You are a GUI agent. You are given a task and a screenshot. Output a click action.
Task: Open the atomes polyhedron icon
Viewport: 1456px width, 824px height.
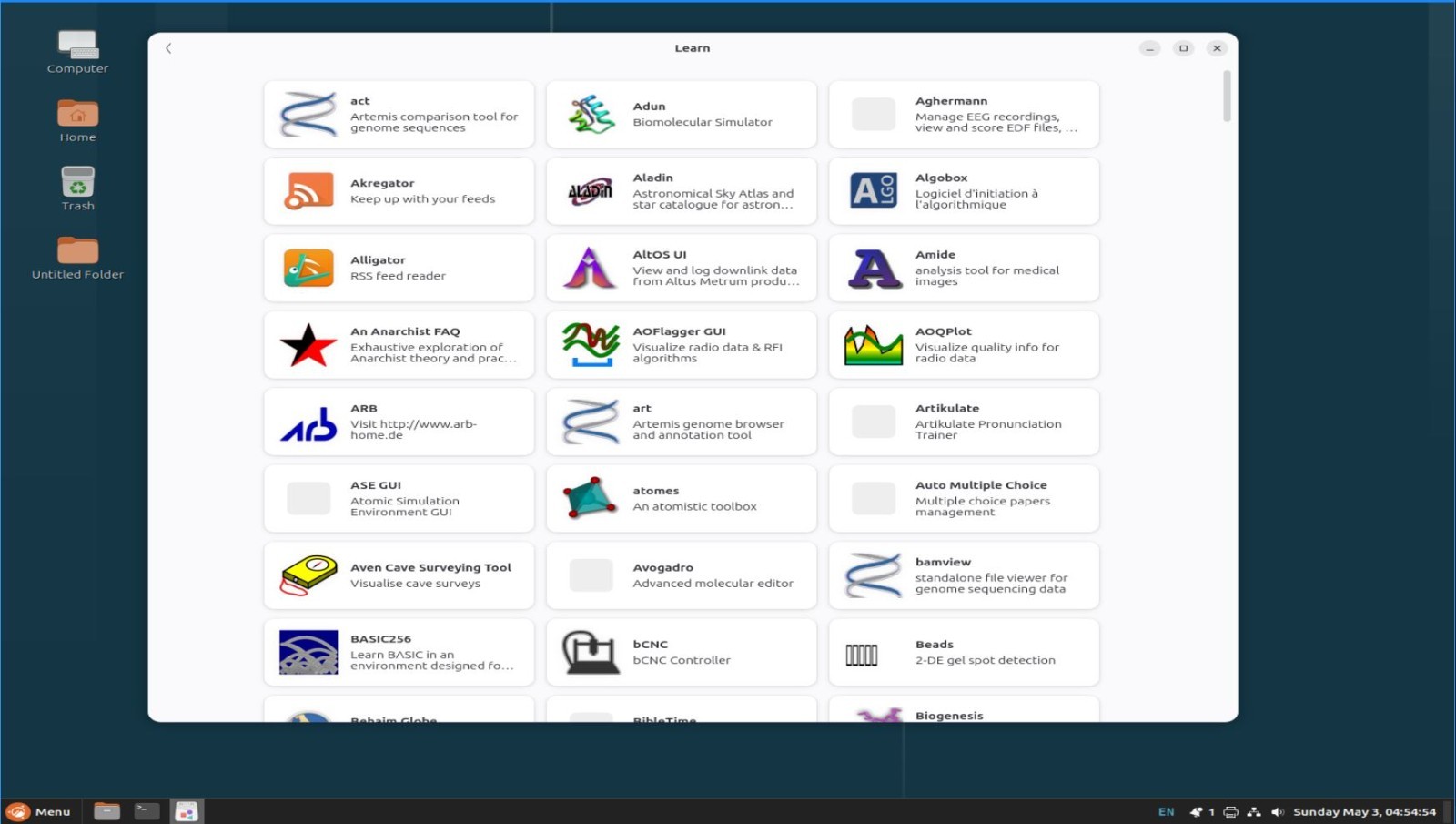(x=591, y=498)
